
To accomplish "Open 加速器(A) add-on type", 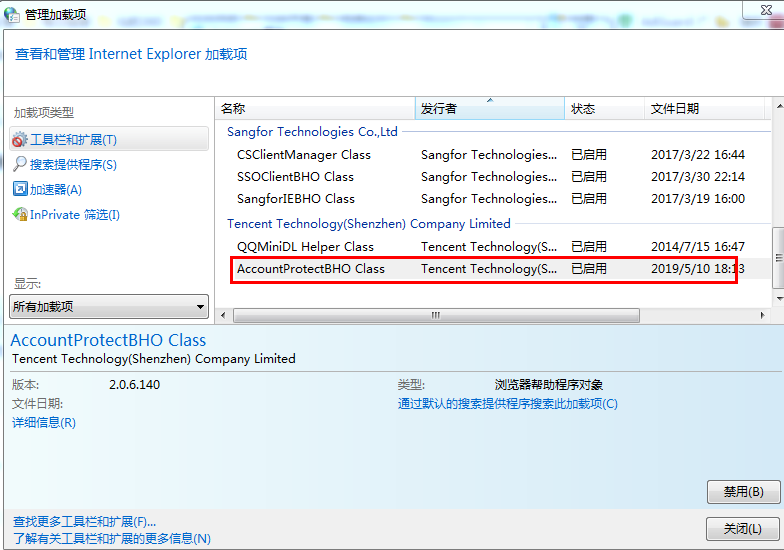I will coord(56,190).
